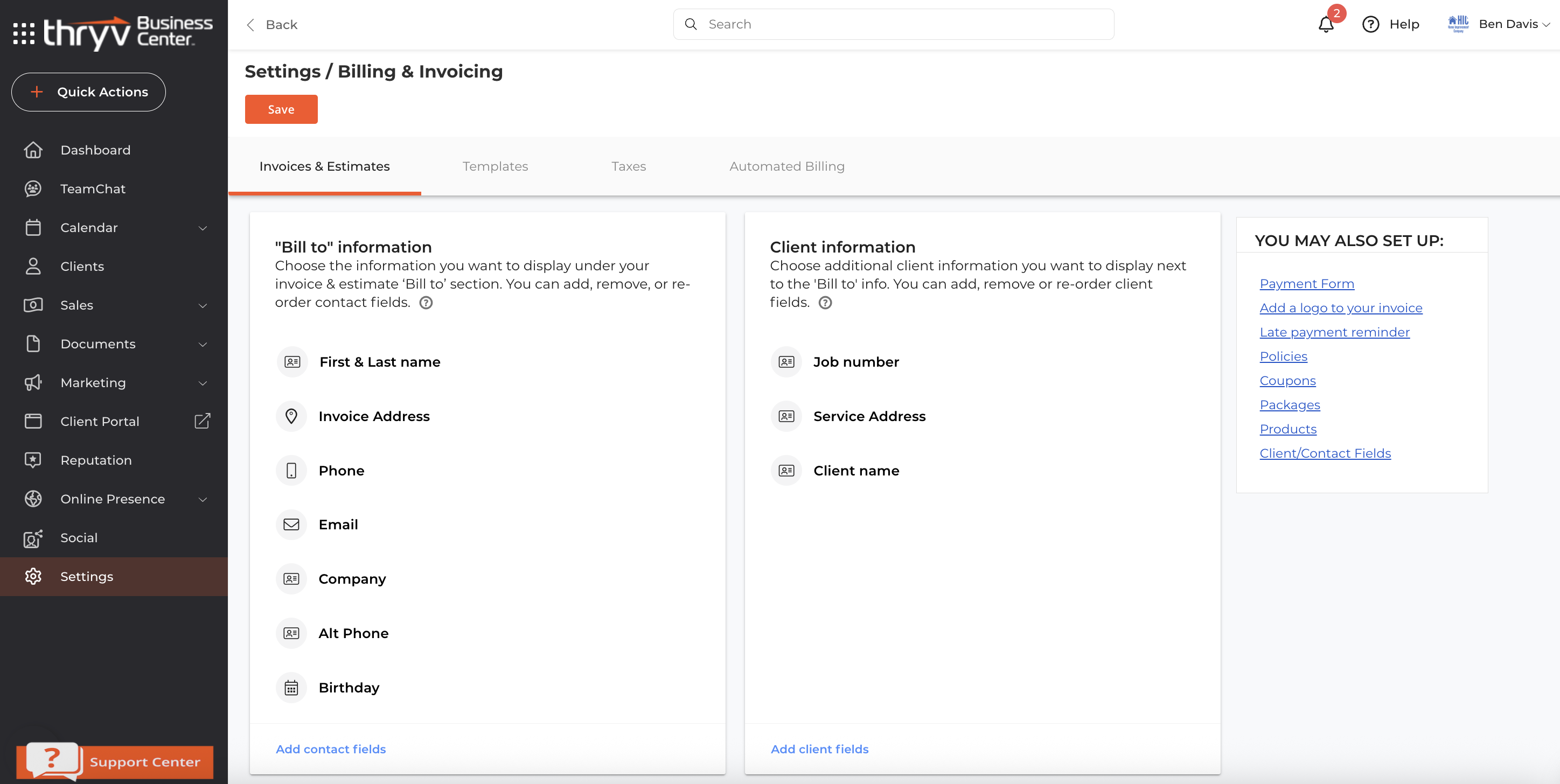Open the Late payment reminder link
1560x784 pixels.
[1334, 332]
